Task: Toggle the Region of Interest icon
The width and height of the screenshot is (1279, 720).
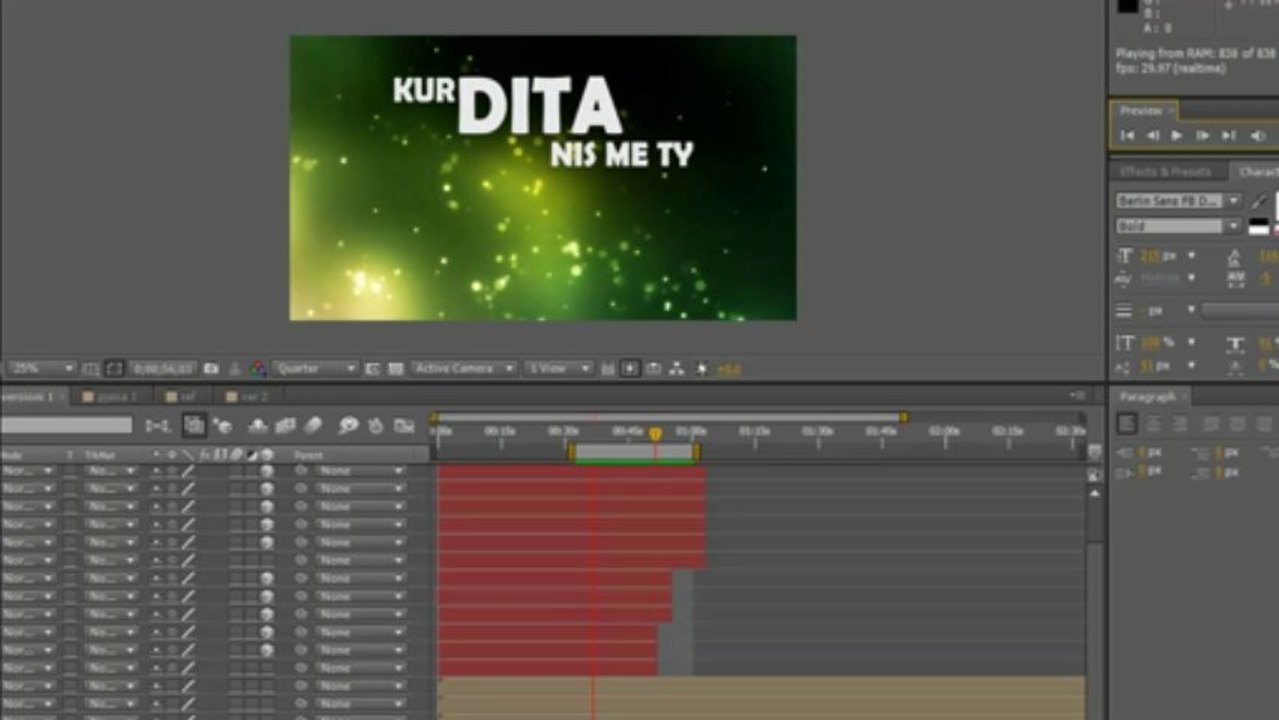Action: pos(371,369)
